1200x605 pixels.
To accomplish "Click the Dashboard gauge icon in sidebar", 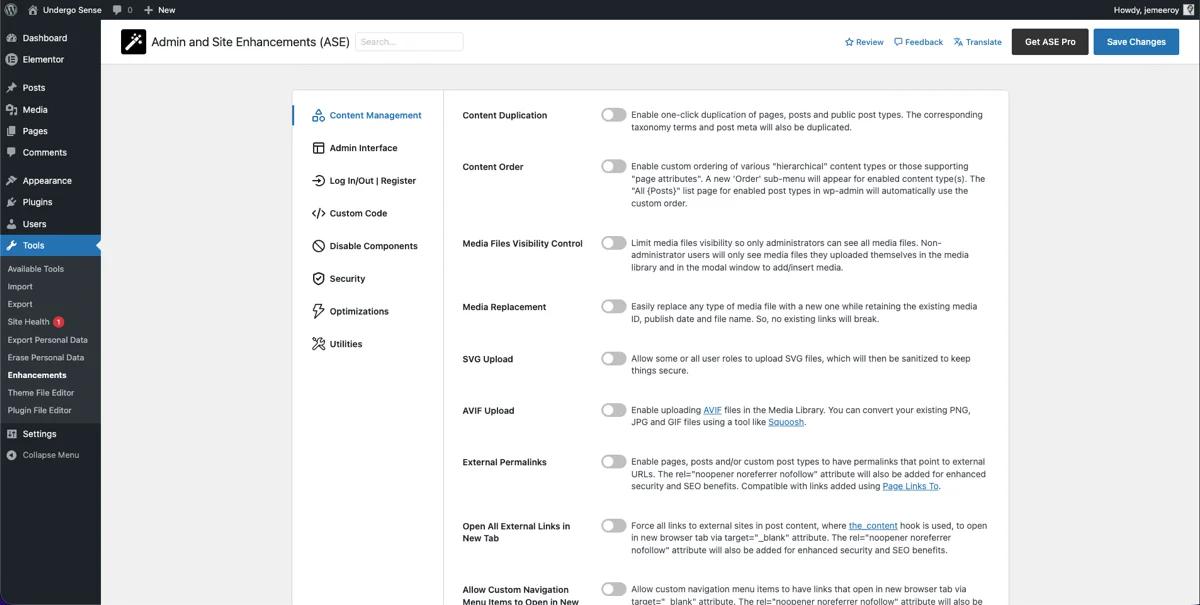I will coord(11,38).
